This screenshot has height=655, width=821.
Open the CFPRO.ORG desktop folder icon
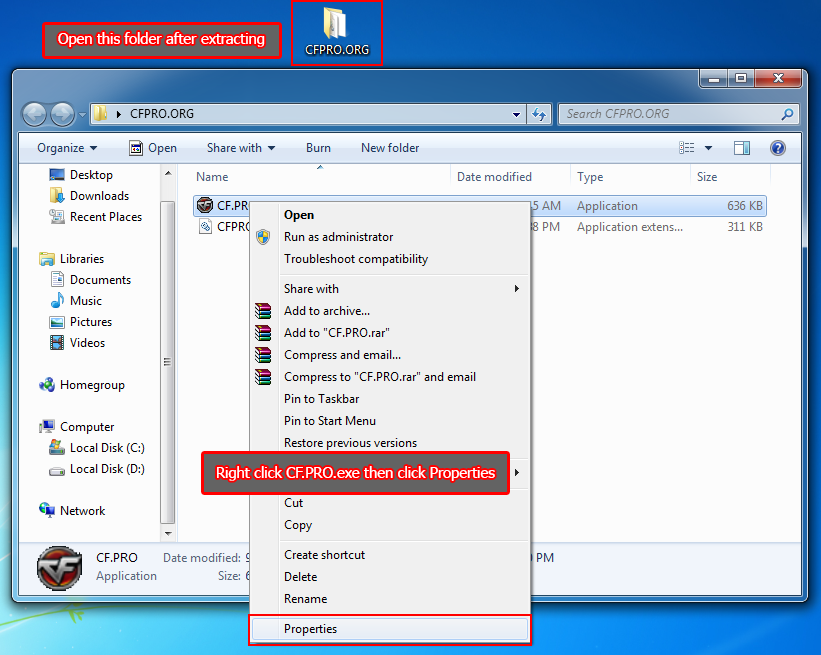336,32
